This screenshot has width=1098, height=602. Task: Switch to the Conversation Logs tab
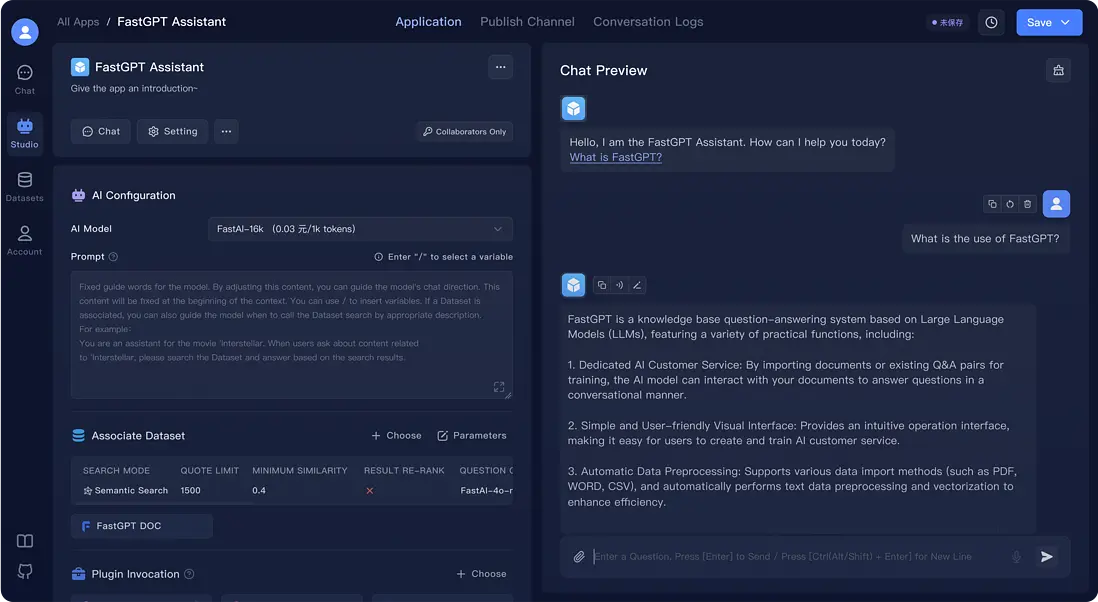tap(648, 22)
